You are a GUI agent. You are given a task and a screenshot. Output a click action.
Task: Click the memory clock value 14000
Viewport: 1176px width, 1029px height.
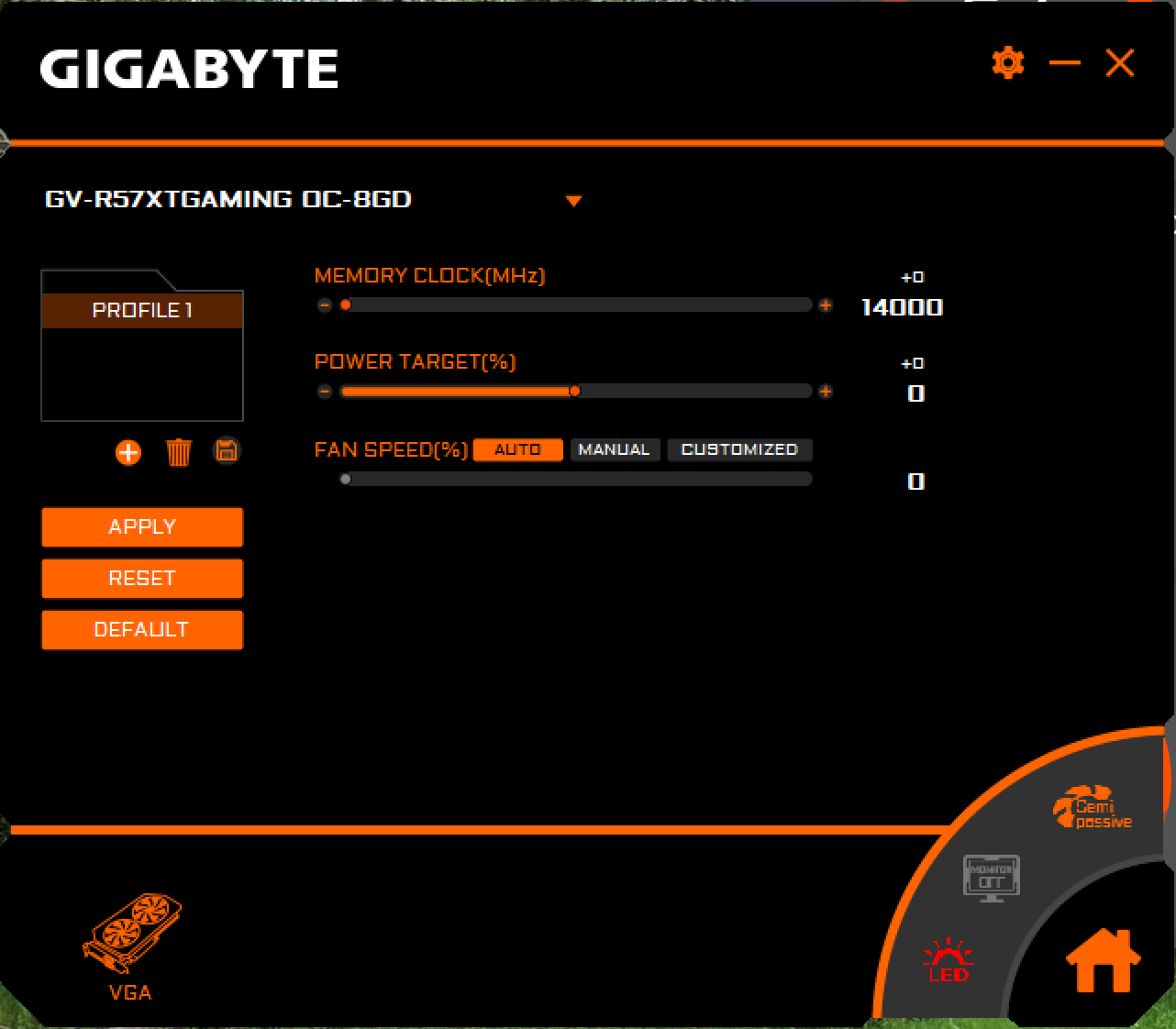point(902,307)
